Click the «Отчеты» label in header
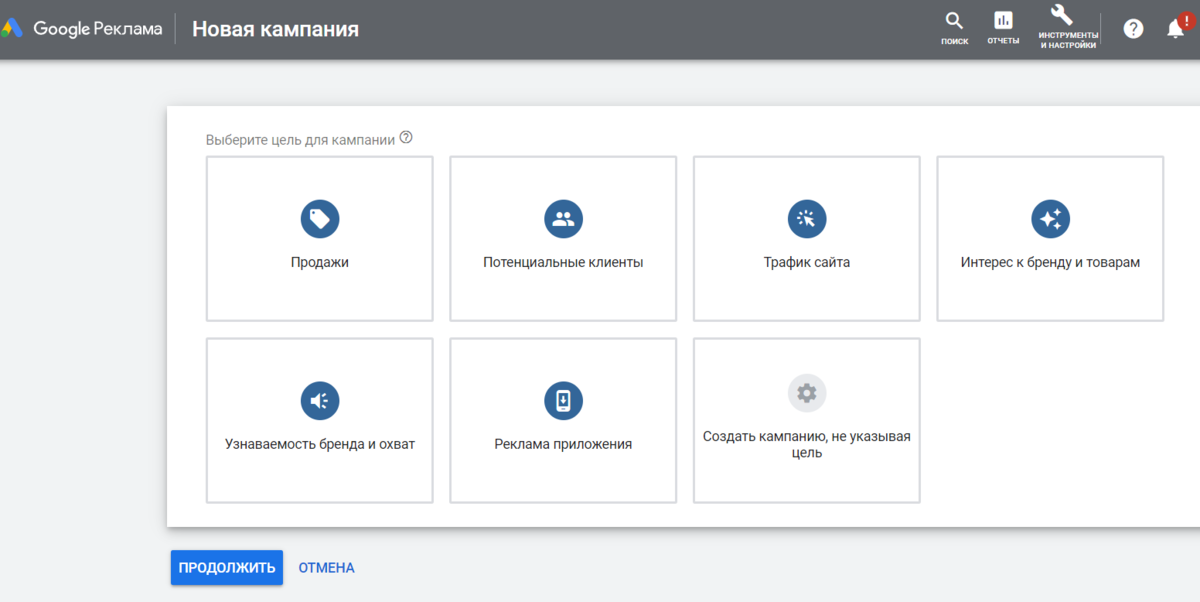Image resolution: width=1200 pixels, height=602 pixels. (x=1003, y=41)
